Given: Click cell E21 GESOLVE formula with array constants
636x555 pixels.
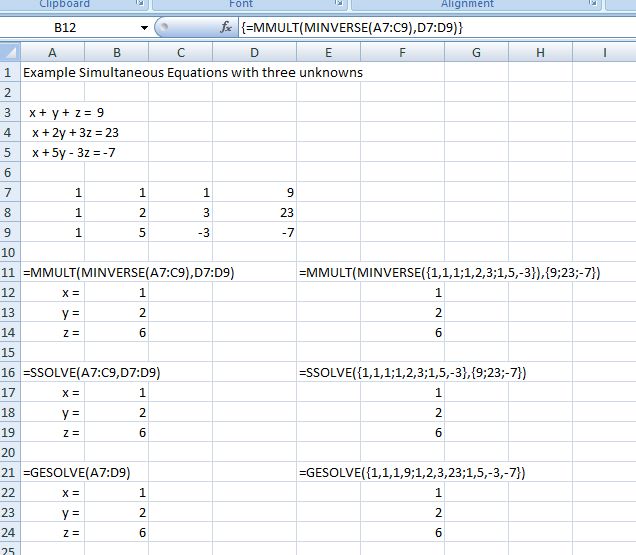Looking at the screenshot, I should click(412, 473).
